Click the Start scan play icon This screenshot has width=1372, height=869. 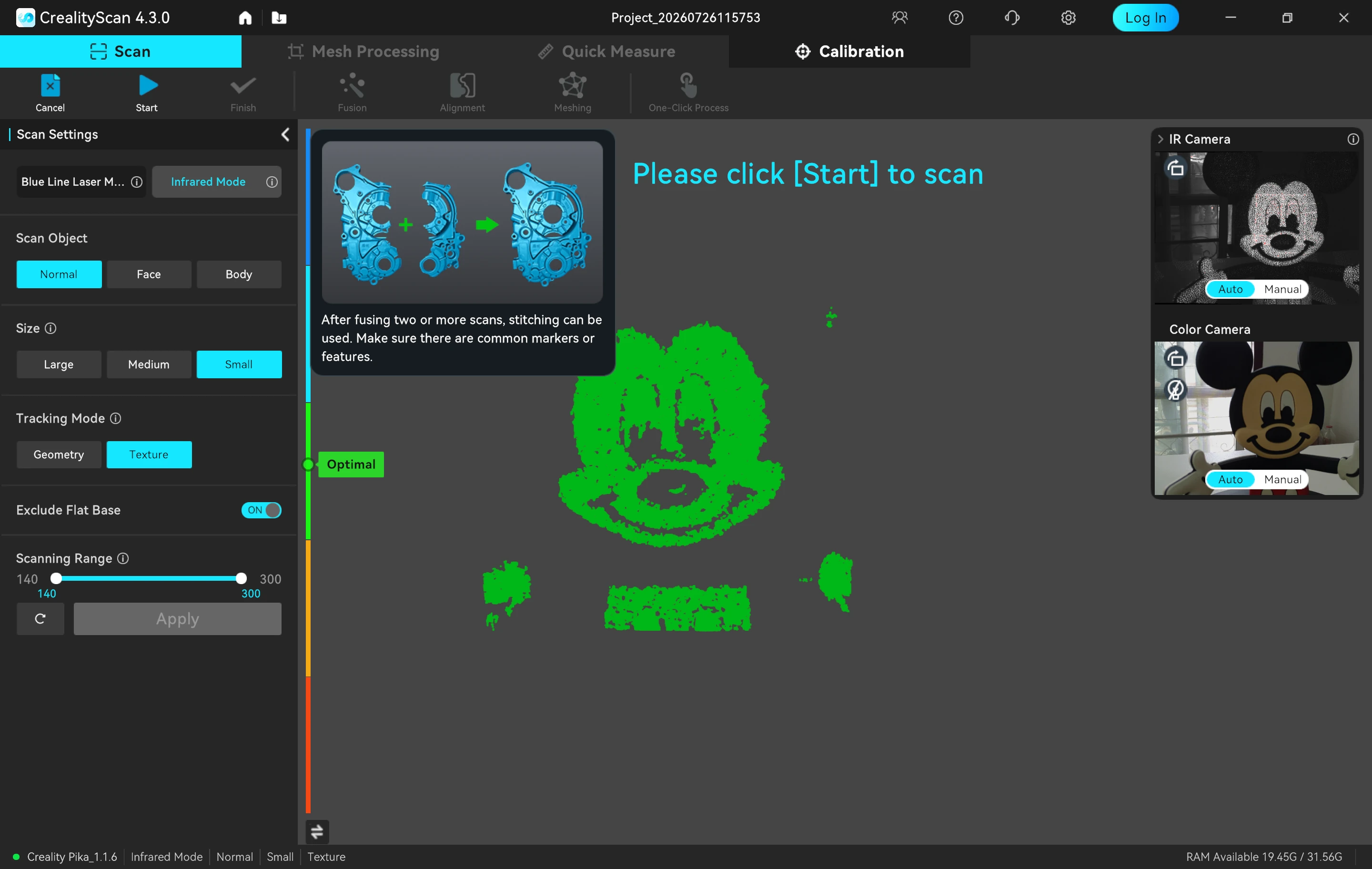click(x=148, y=86)
